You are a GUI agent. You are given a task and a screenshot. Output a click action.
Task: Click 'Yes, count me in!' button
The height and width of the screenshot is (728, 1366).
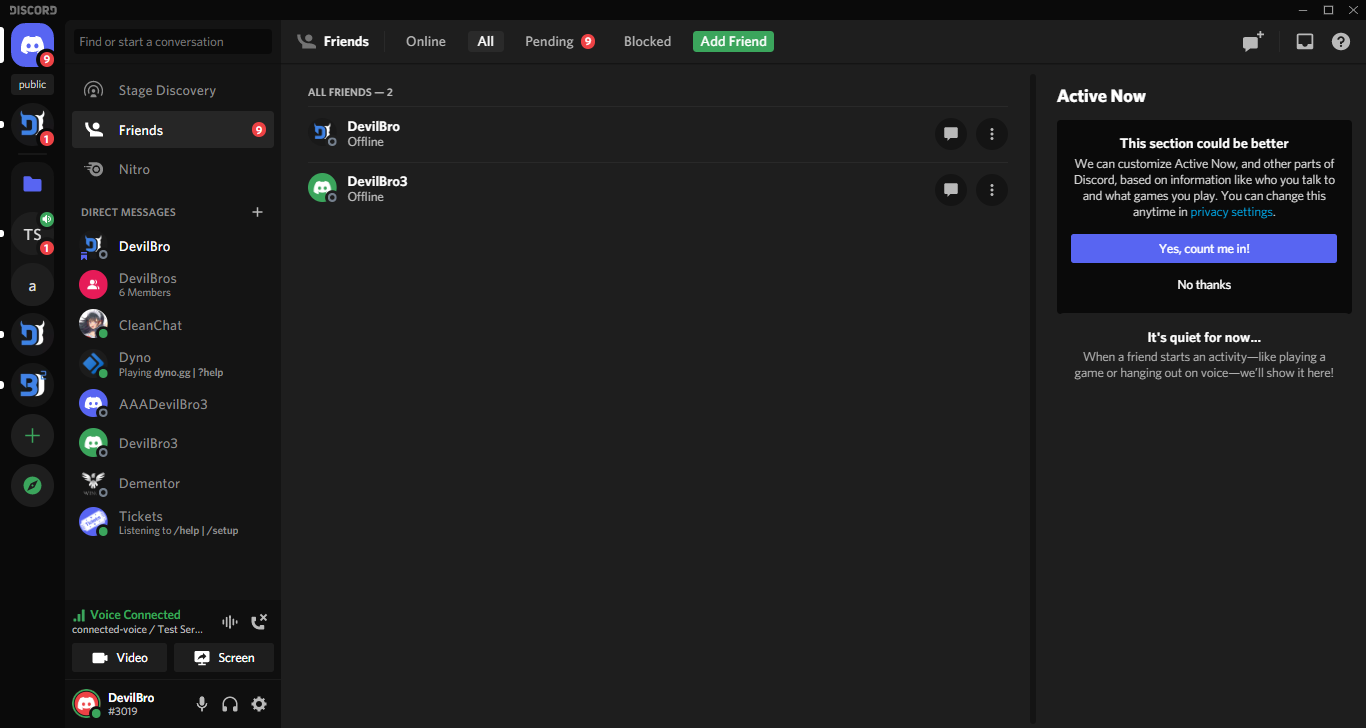1204,248
